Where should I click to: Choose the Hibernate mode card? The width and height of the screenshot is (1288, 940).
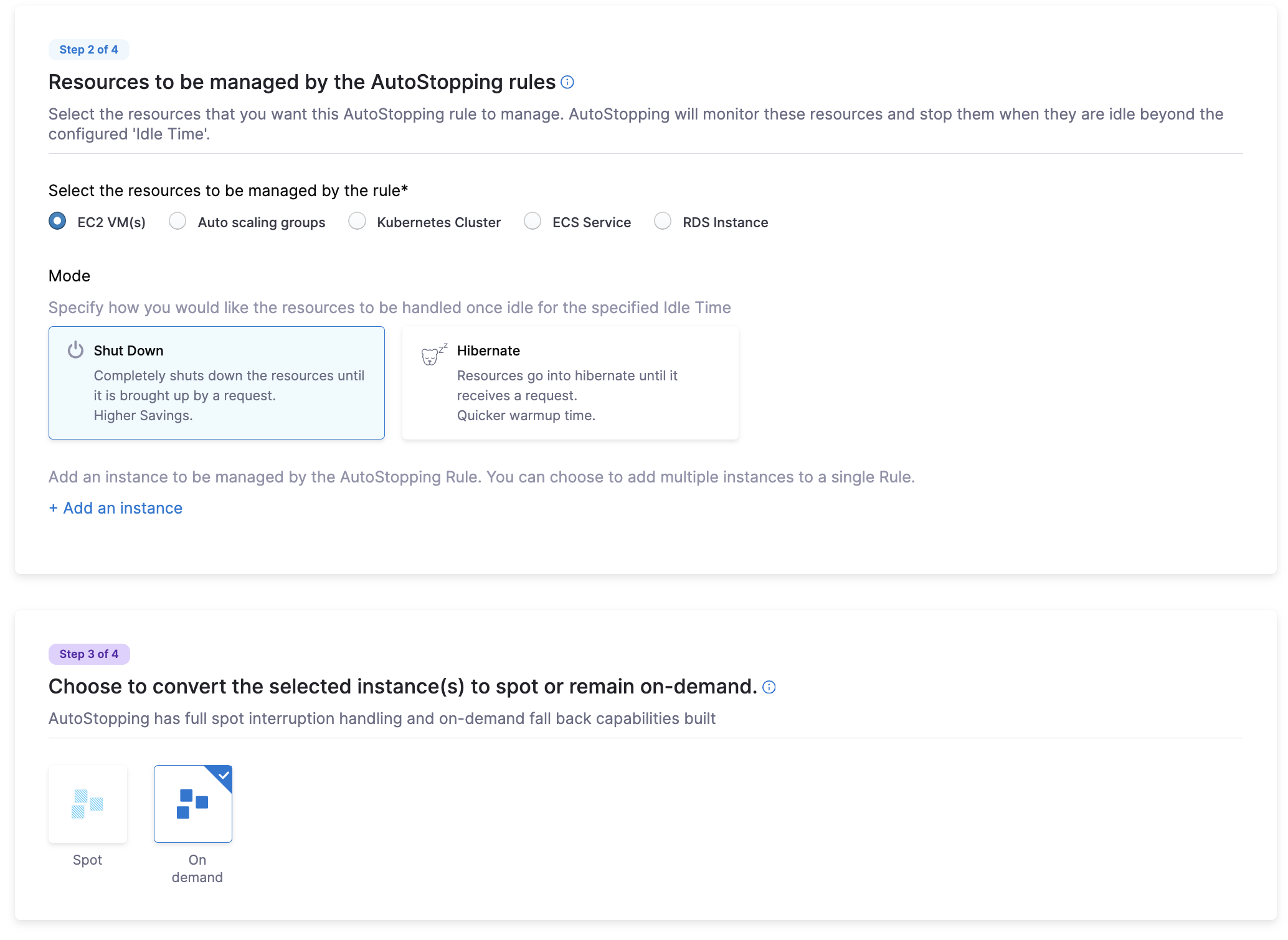(x=570, y=382)
